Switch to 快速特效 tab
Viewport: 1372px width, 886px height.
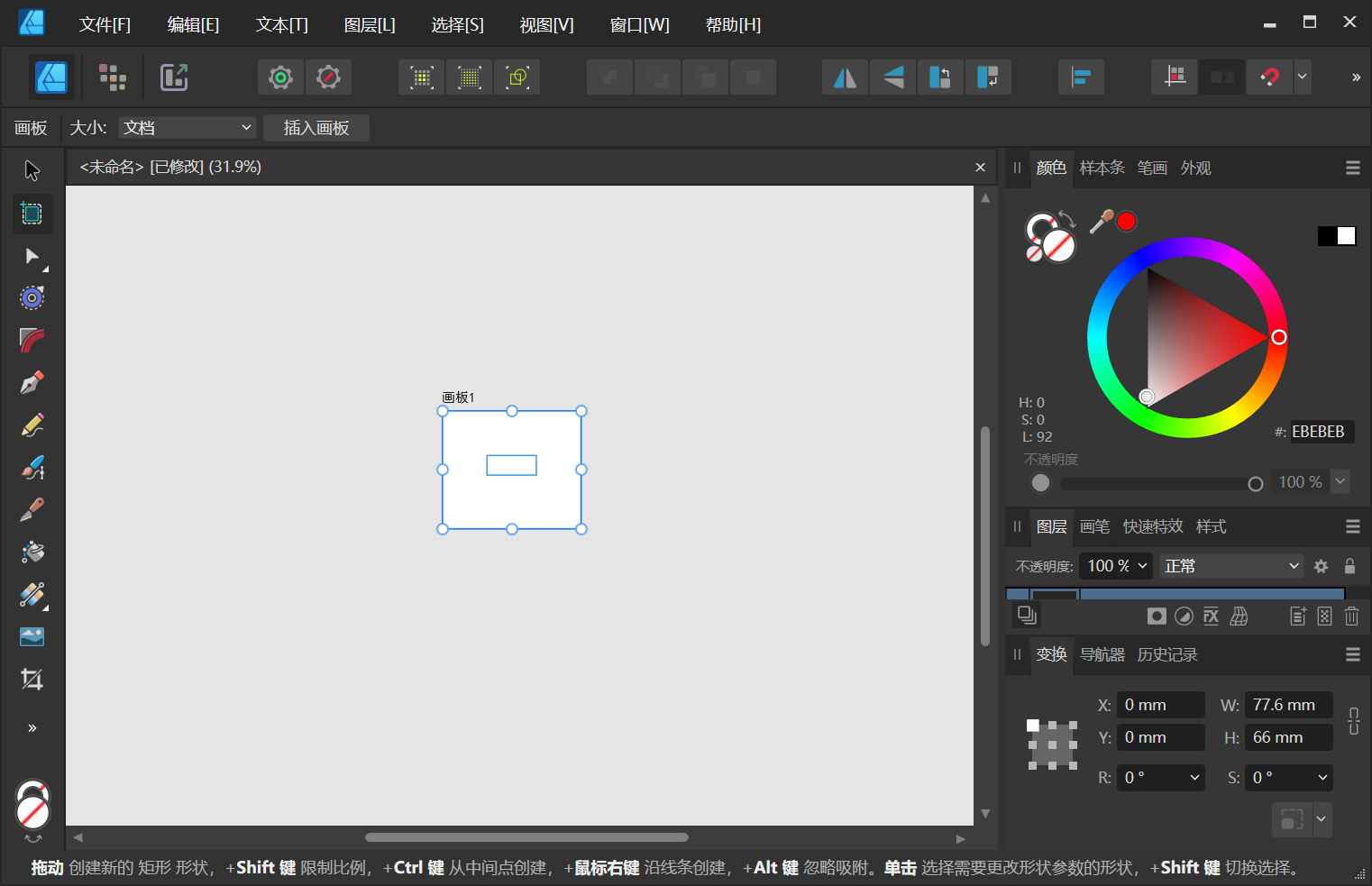tap(1153, 526)
